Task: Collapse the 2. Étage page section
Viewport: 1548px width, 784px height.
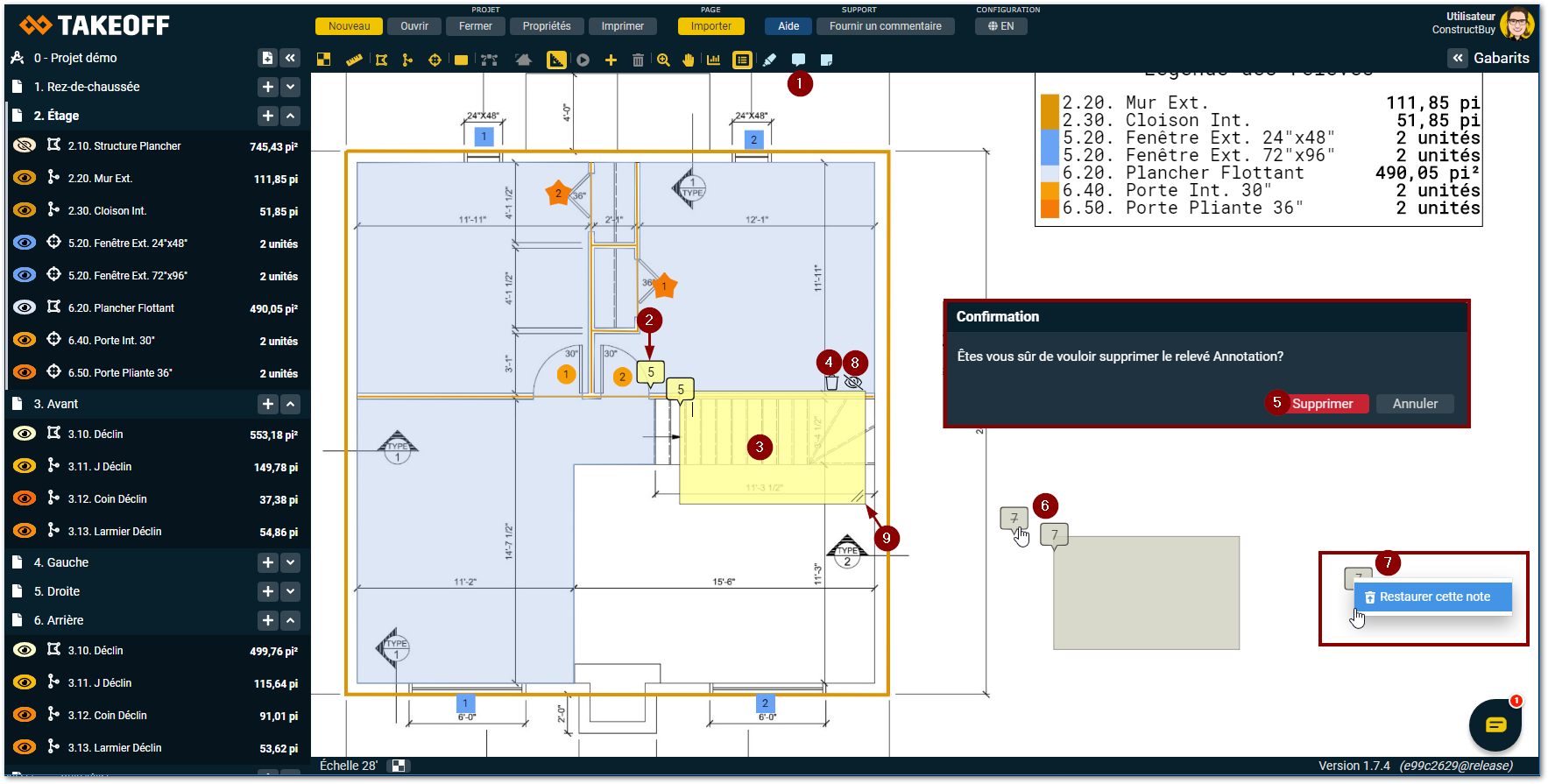Action: 291,116
